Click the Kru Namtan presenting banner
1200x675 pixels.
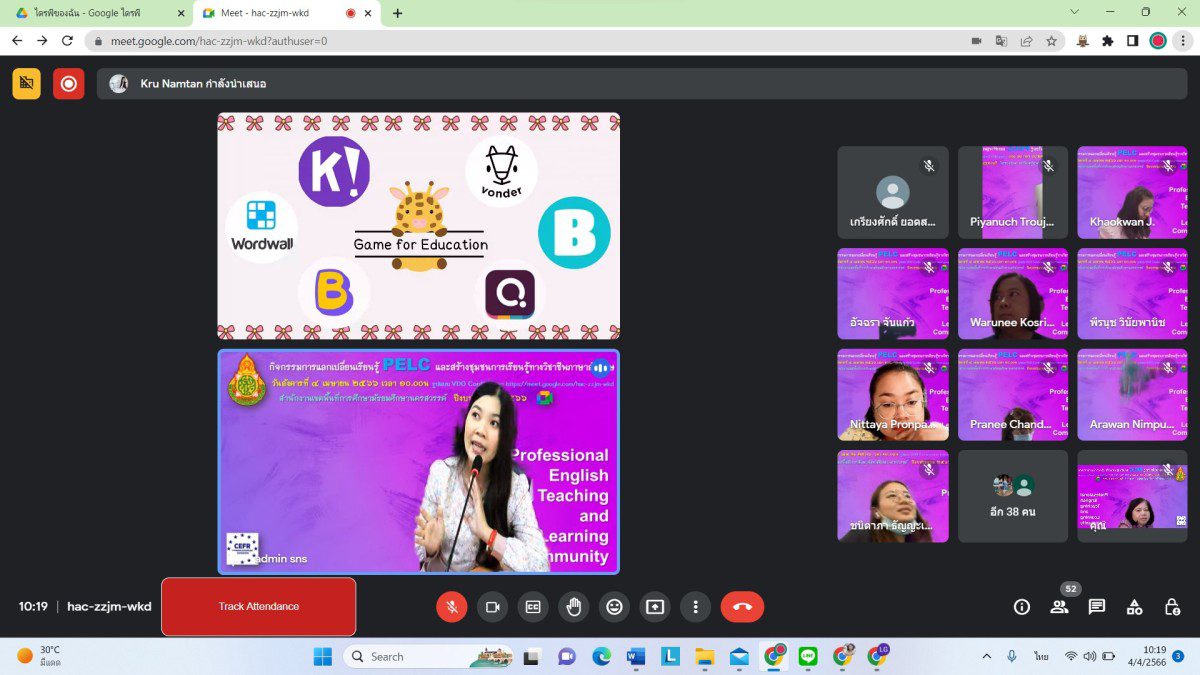click(640, 83)
